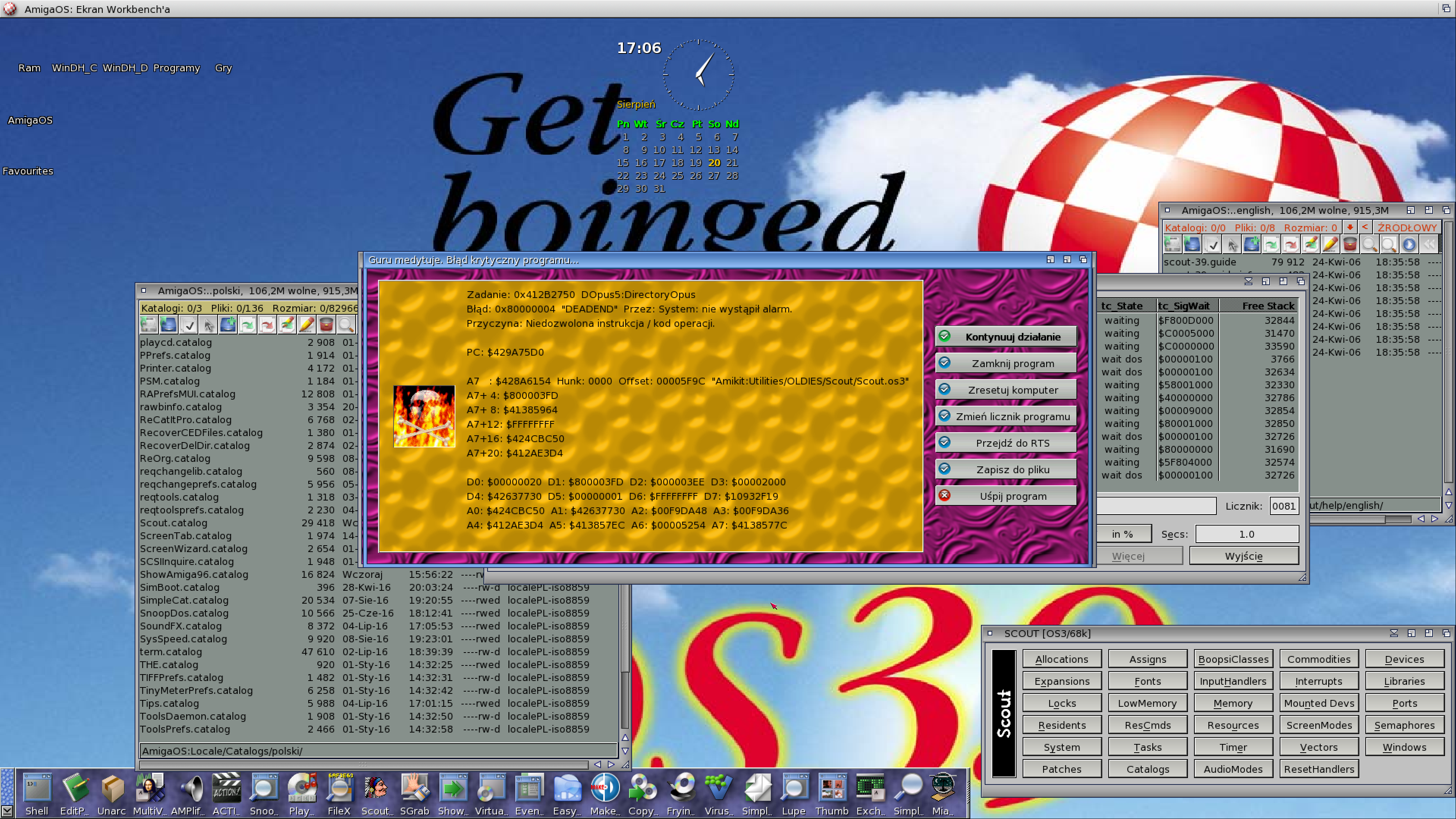Open Catalogs in SCOUT window
This screenshot has height=819, width=1456.
[1147, 769]
